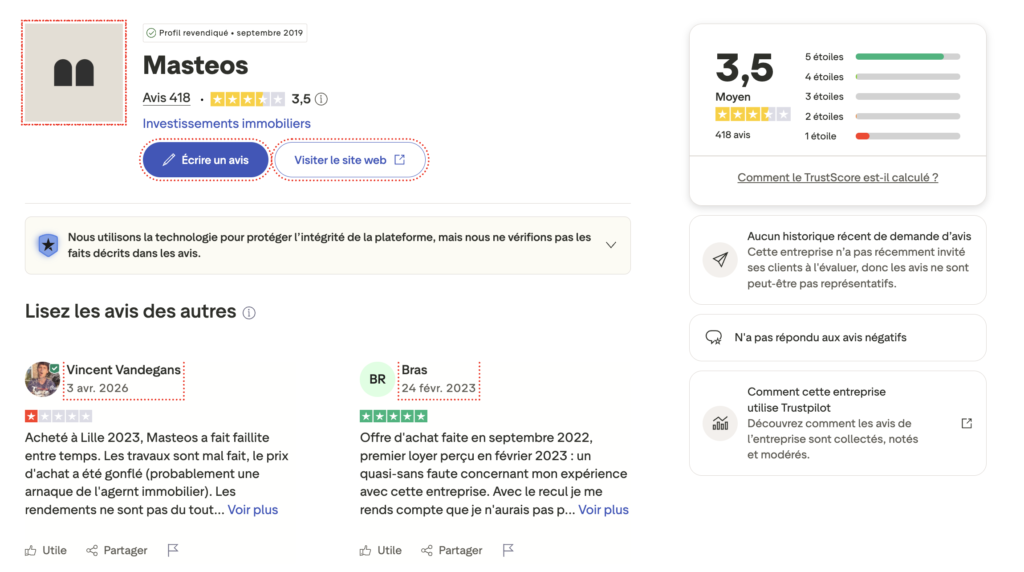This screenshot has height=572, width=1024.
Task: Click Bras reviewer name
Action: [414, 370]
